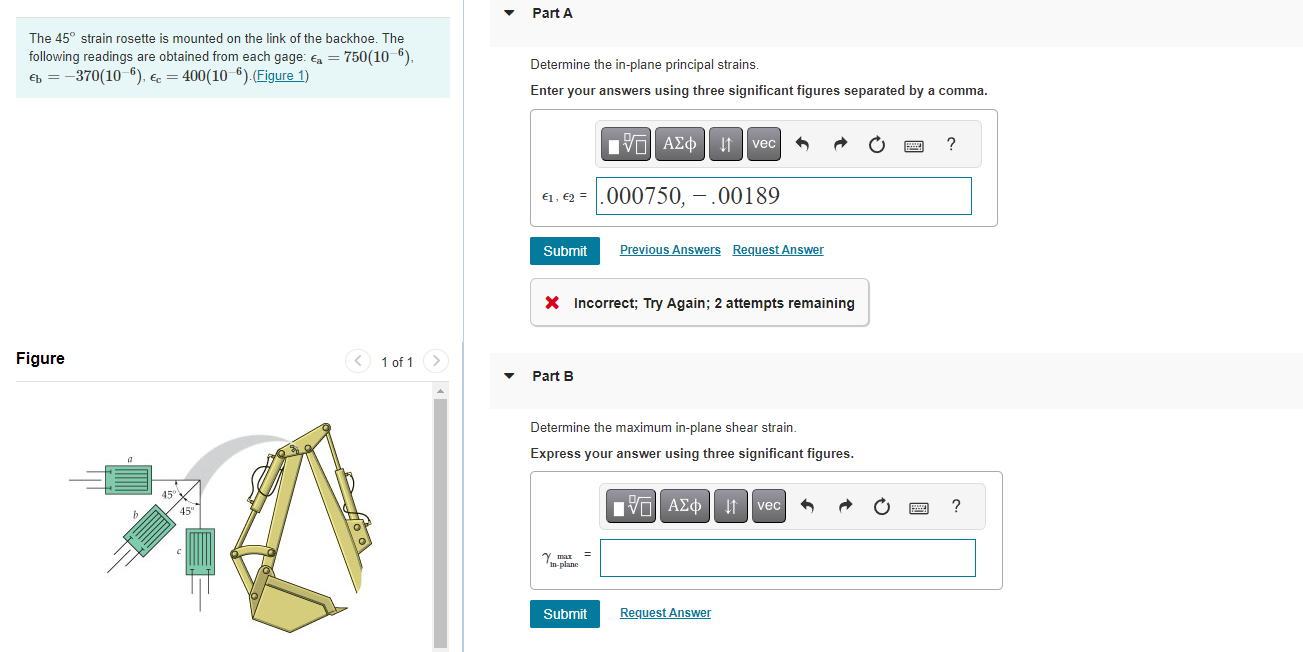The image size is (1303, 652).
Task: Submit the answer for Part A
Action: 564,250
